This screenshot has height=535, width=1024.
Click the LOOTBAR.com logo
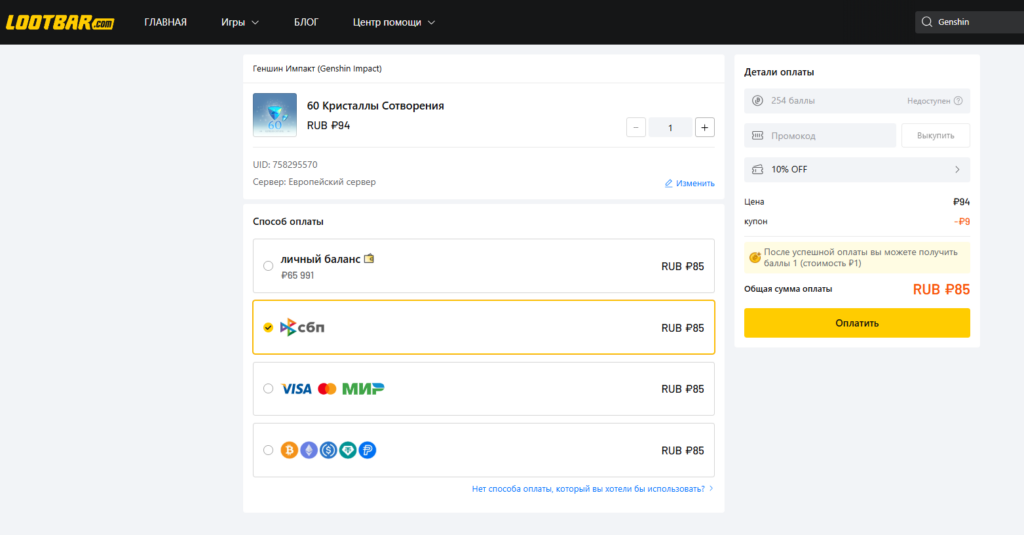(59, 22)
